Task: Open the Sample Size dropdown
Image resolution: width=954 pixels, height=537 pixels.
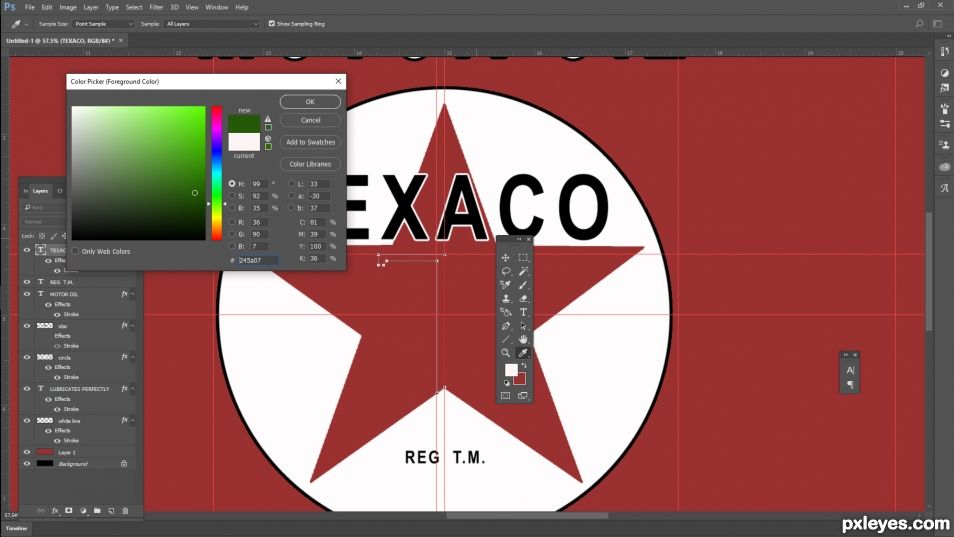Action: [x=103, y=24]
